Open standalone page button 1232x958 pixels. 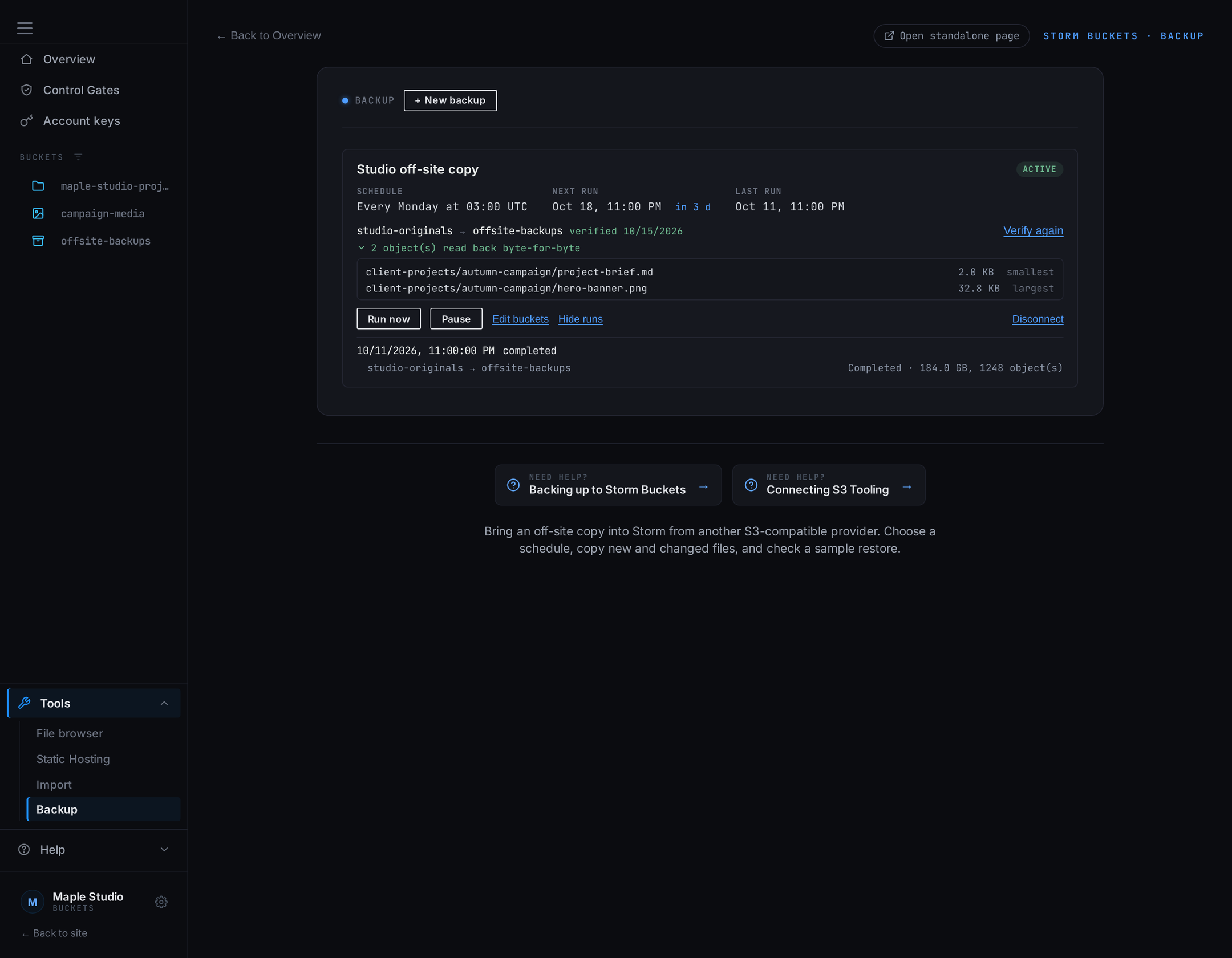click(x=951, y=36)
